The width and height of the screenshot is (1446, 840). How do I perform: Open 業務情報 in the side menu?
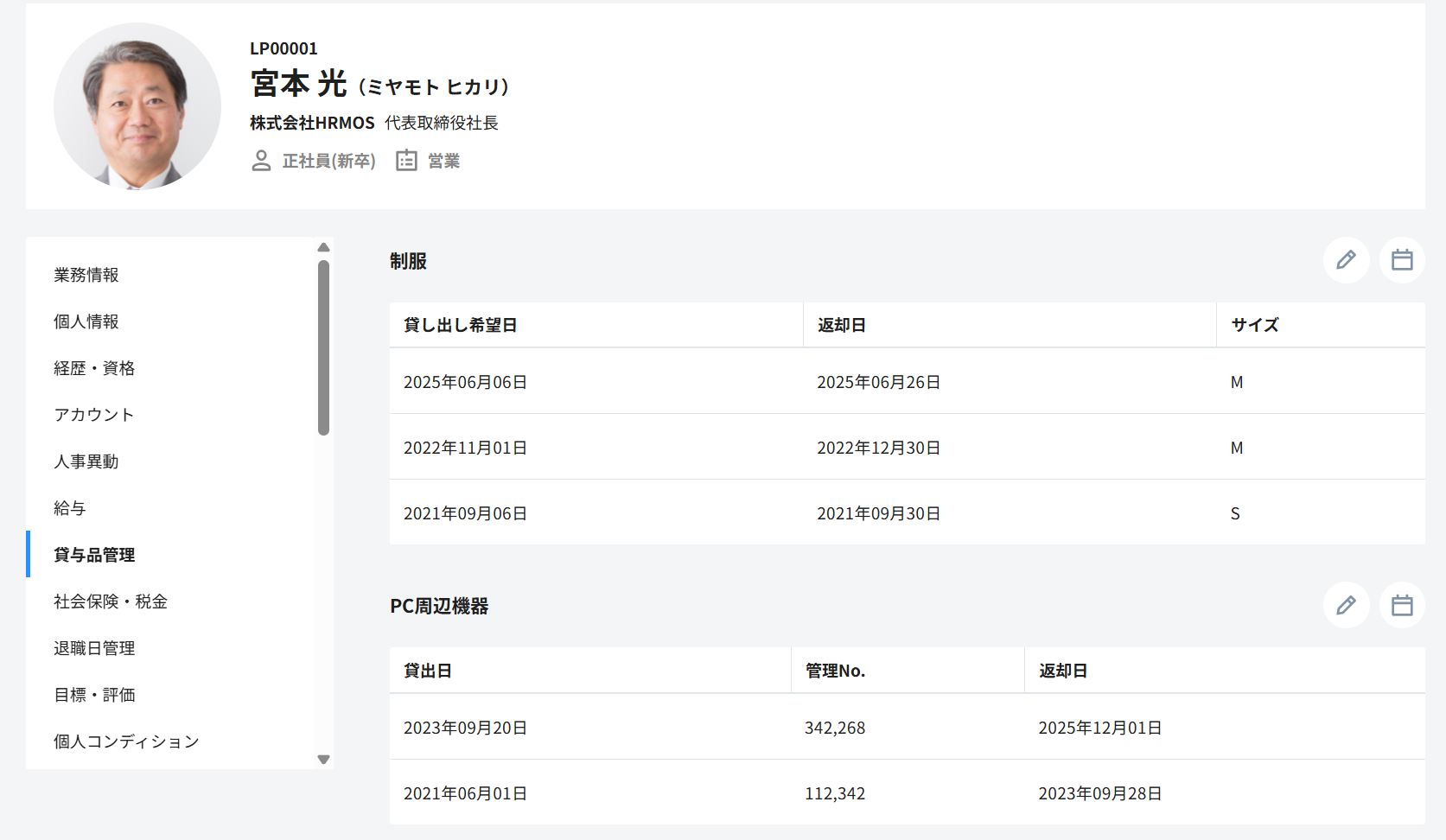[x=86, y=275]
